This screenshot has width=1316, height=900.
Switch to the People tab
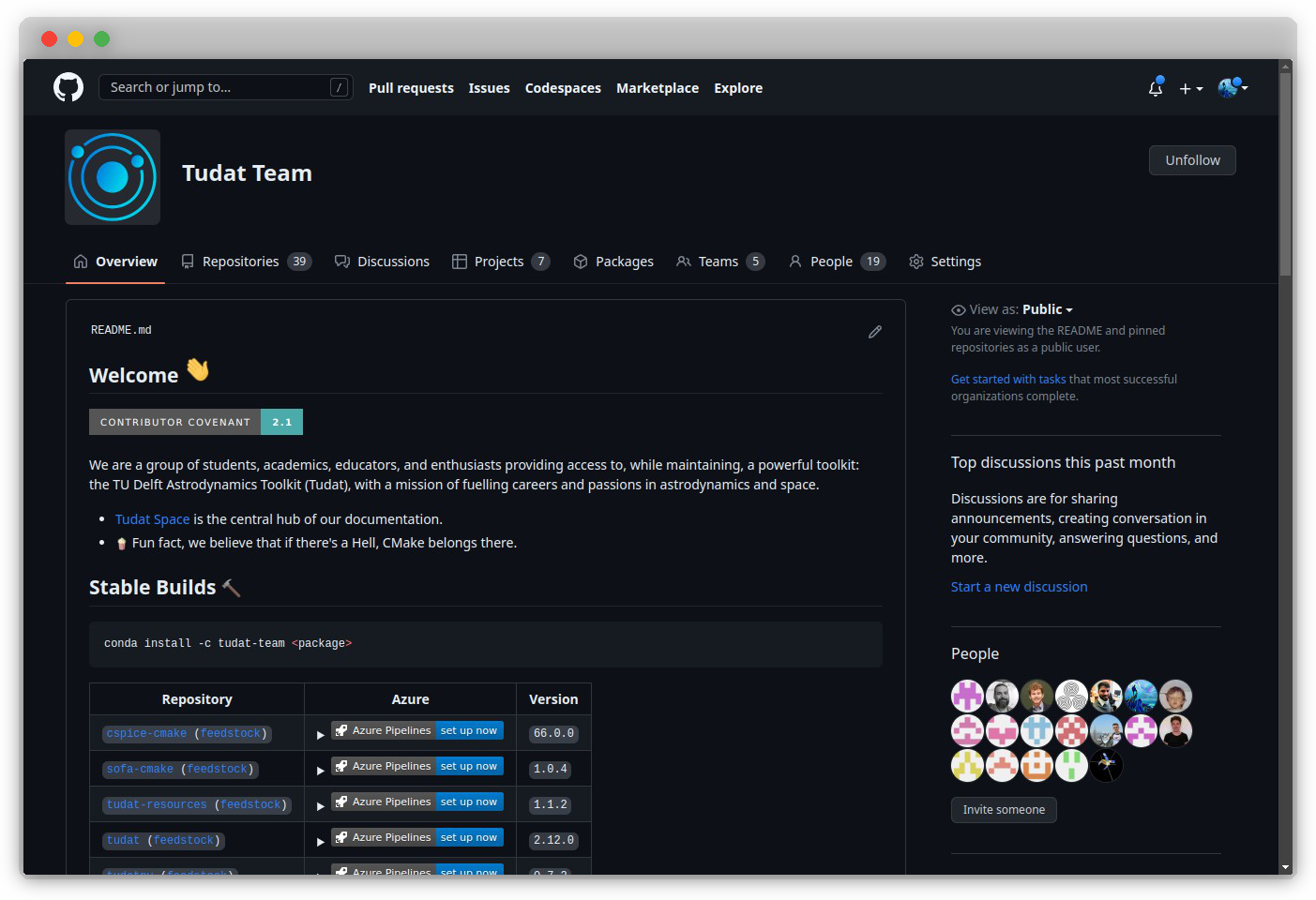(837, 262)
